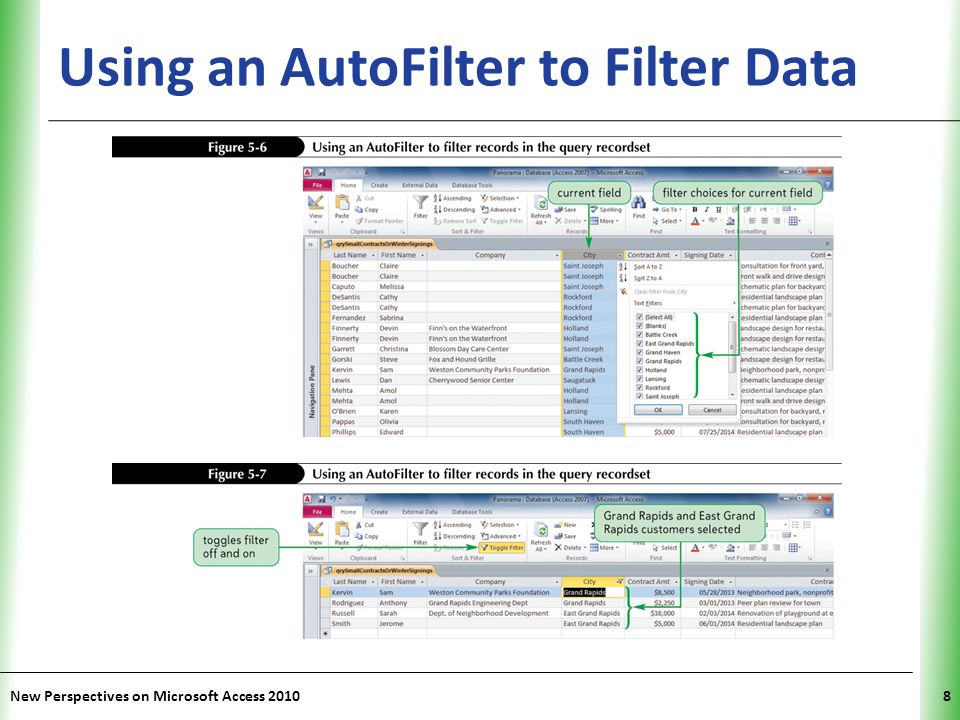Open Signing Date column dropdown in Figure 5-6
The image size is (960, 720).
[730, 255]
